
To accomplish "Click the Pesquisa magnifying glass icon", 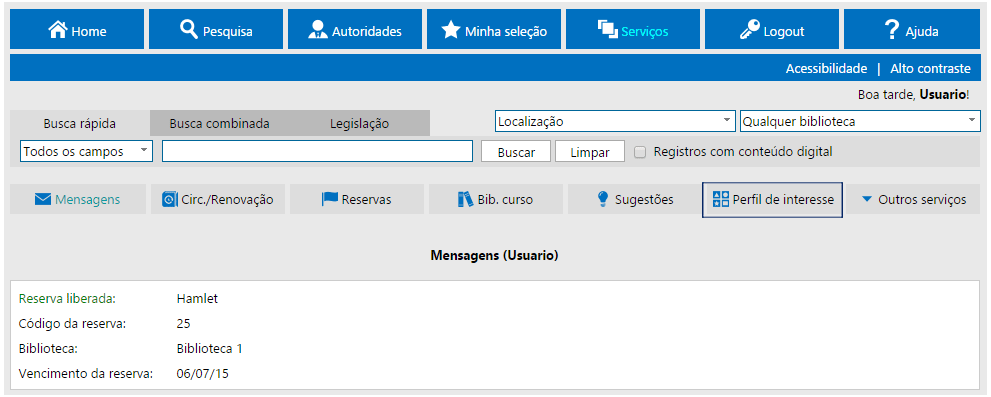I will [189, 29].
